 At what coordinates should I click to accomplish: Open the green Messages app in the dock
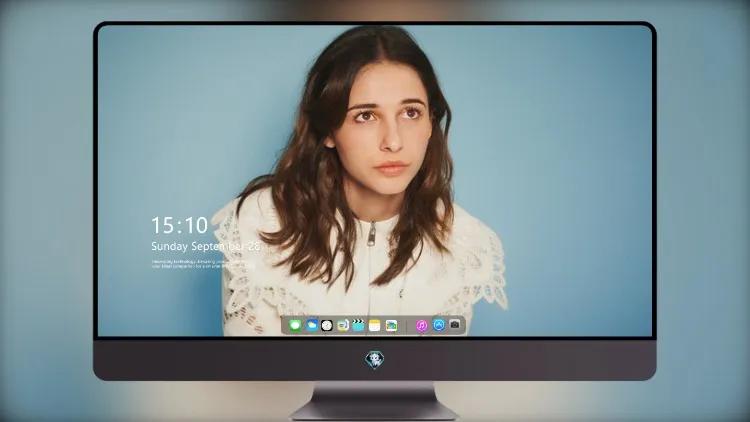pos(295,326)
